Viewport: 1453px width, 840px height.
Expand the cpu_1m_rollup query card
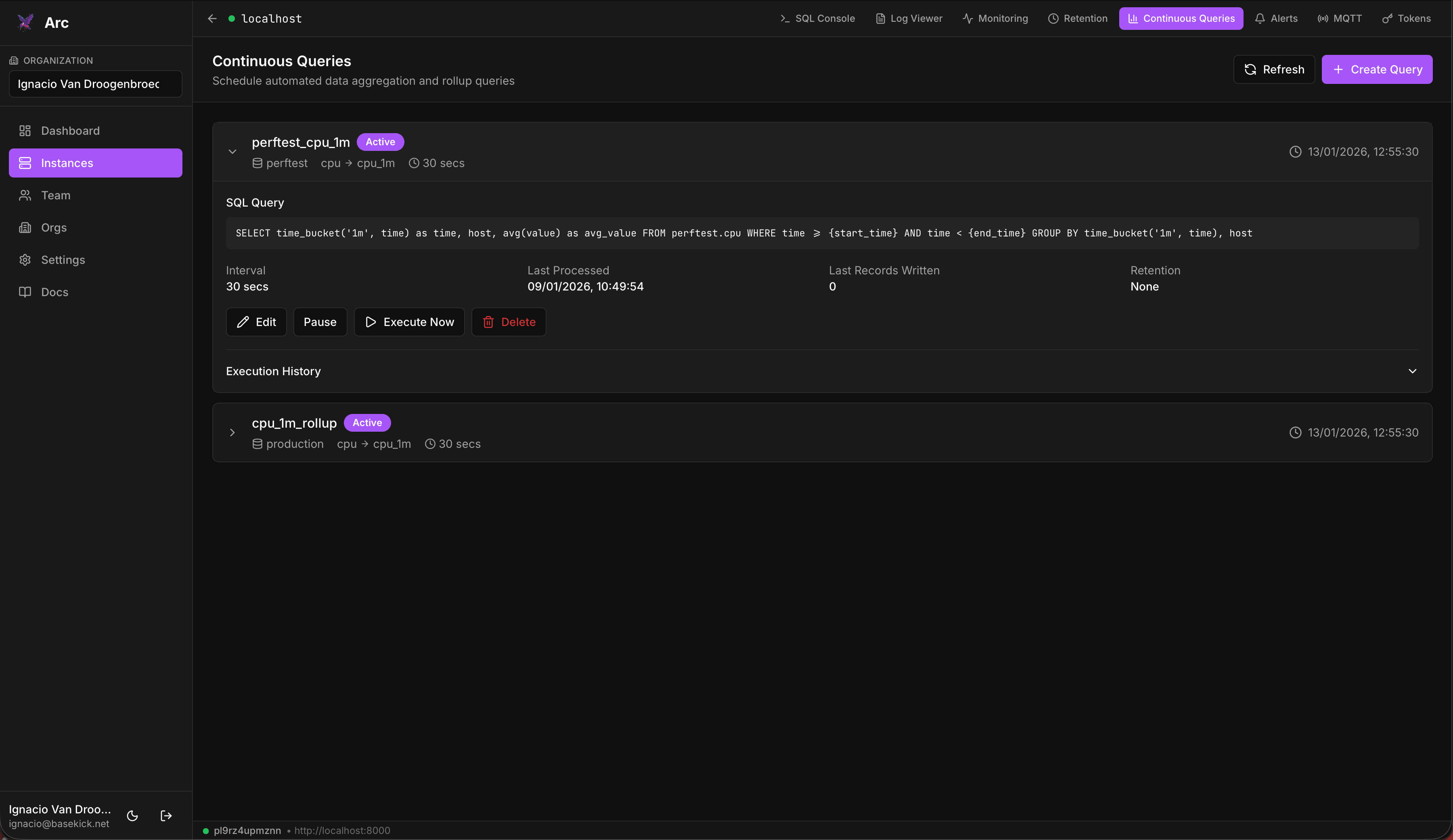click(232, 433)
